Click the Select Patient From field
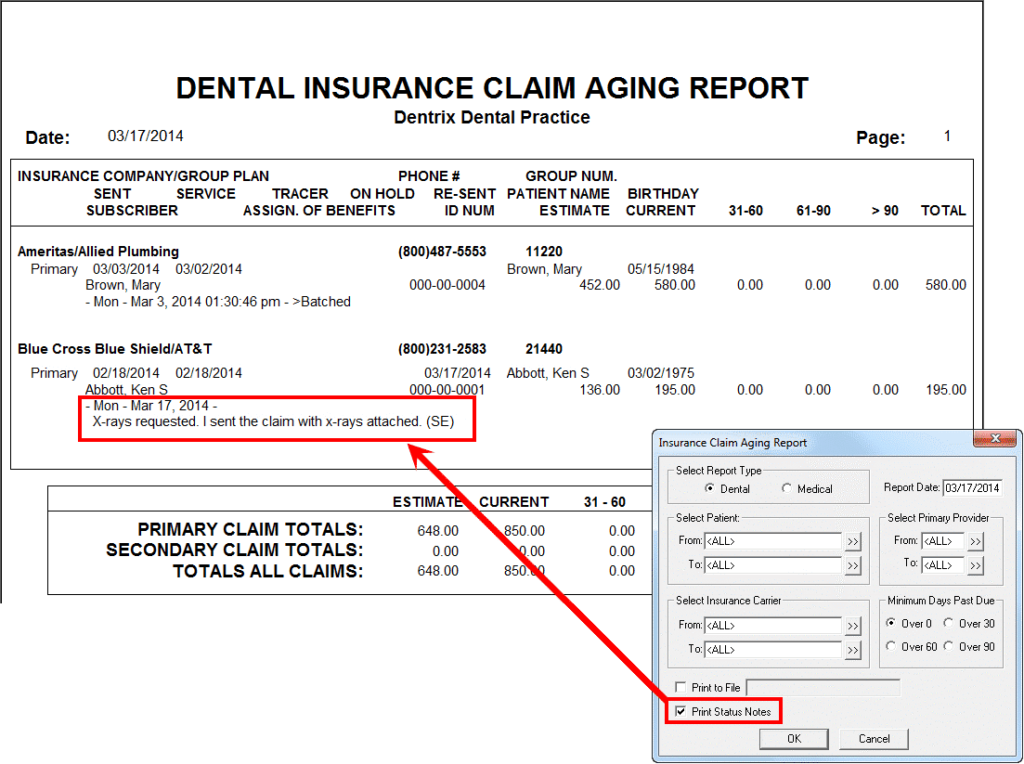 [773, 542]
